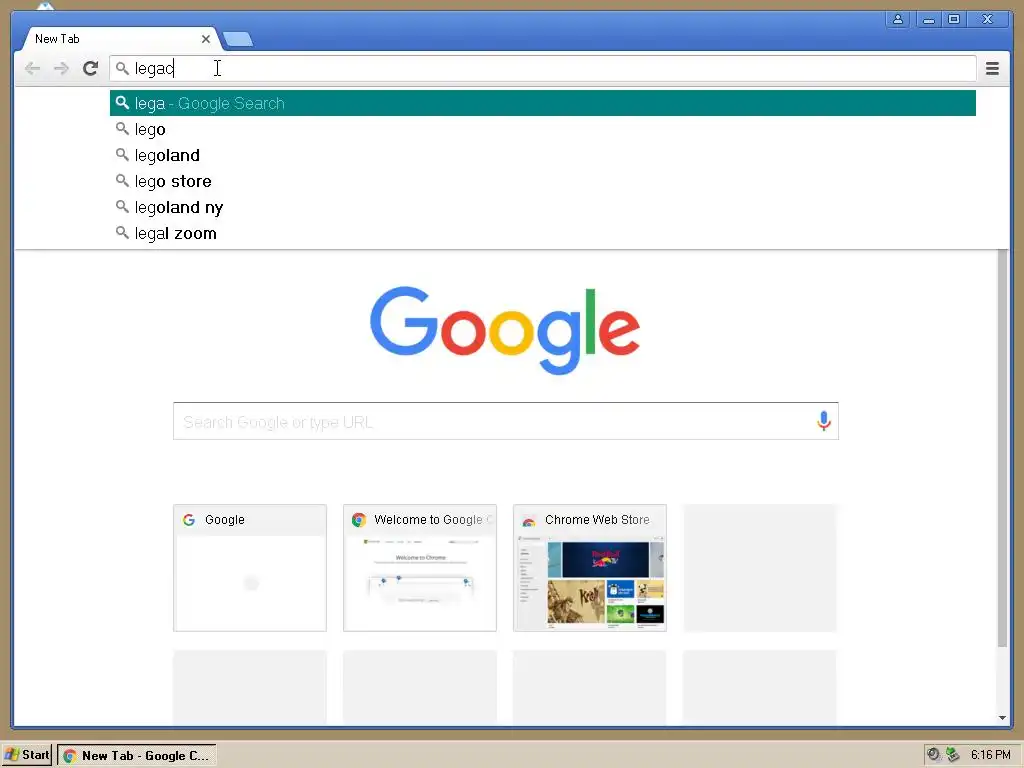Choose the 'lego store' suggestion
The image size is (1024, 768).
tap(542, 182)
